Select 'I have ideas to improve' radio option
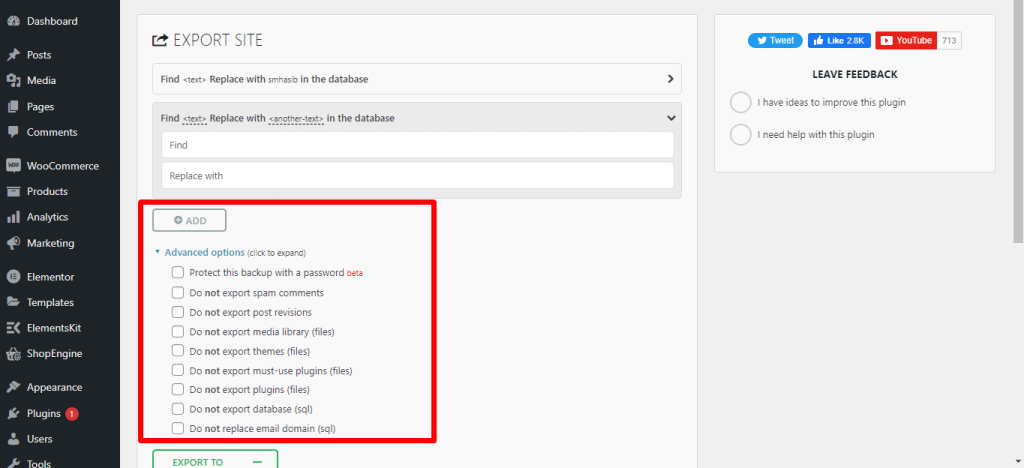The width and height of the screenshot is (1024, 468). tap(740, 102)
